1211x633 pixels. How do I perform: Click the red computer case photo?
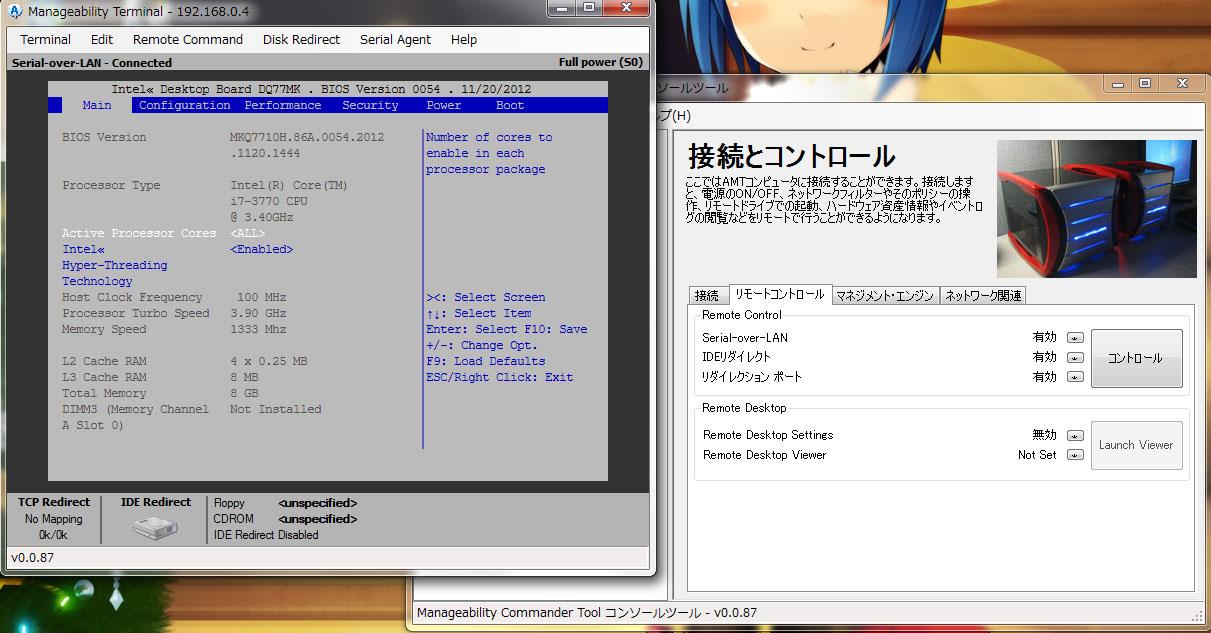[1096, 208]
